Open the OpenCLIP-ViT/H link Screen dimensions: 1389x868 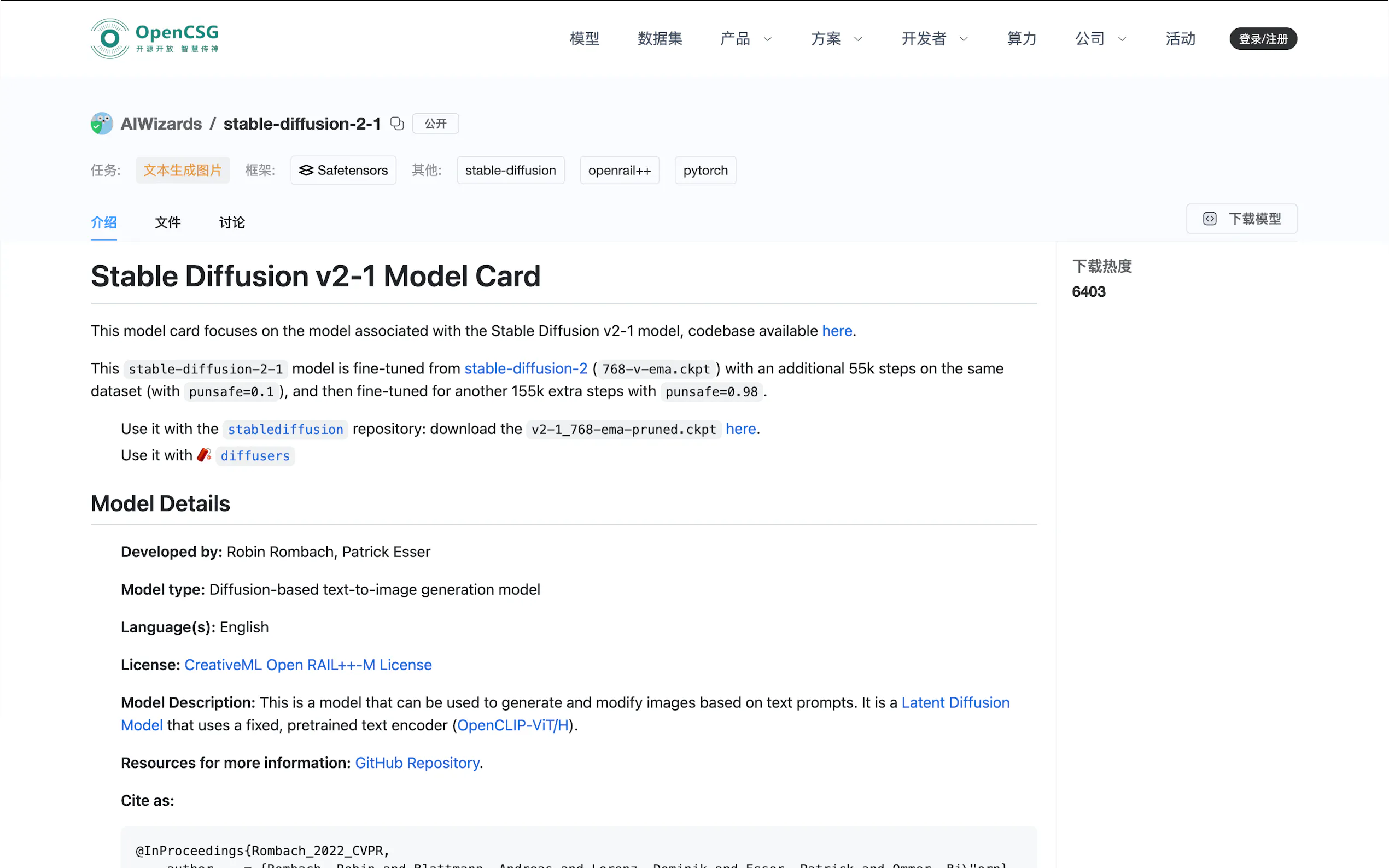[513, 725]
